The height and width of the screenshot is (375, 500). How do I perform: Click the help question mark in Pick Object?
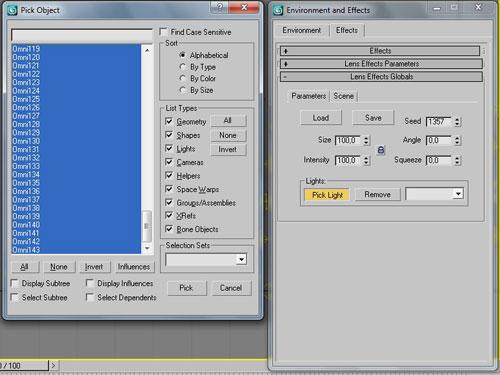(x=220, y=7)
